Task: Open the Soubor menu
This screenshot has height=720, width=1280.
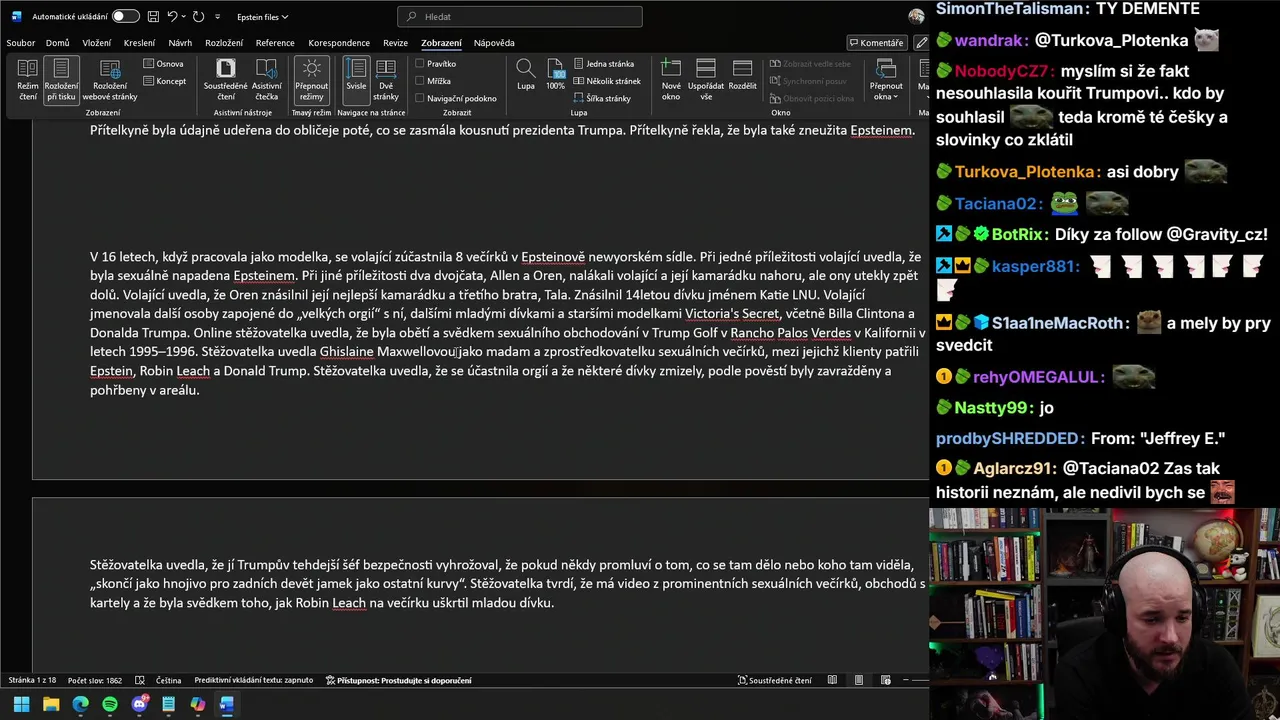Action: 21,43
